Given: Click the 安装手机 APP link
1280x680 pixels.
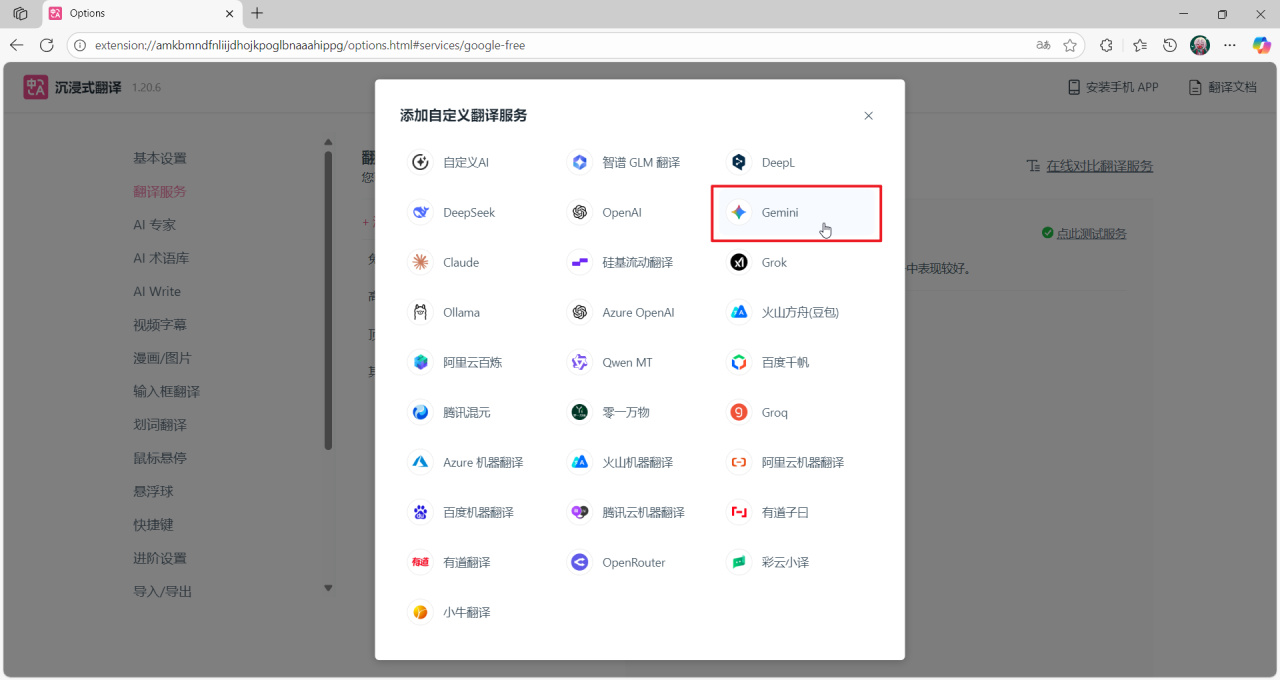Looking at the screenshot, I should click(x=1113, y=87).
